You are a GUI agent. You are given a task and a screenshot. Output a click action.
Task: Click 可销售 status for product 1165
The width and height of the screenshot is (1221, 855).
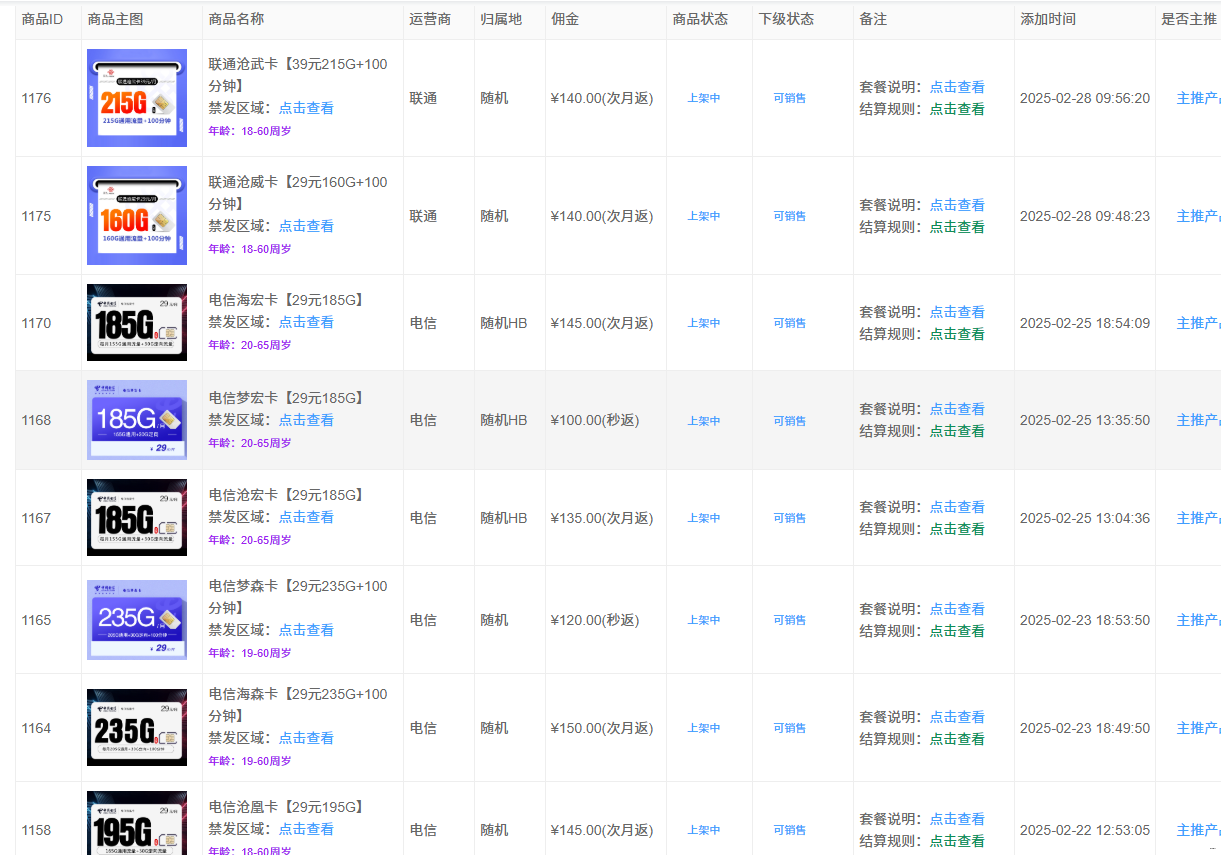tap(789, 620)
